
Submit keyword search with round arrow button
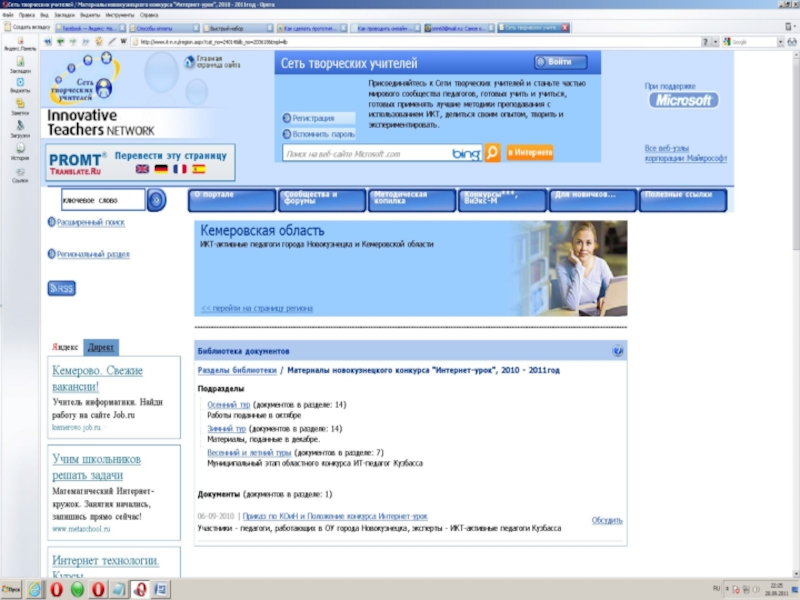pyautogui.click(x=157, y=199)
